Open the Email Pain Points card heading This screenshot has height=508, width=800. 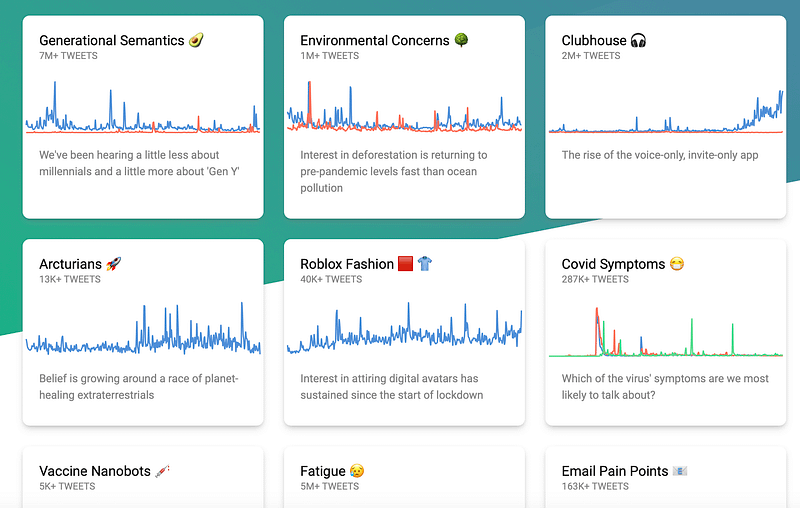615,471
